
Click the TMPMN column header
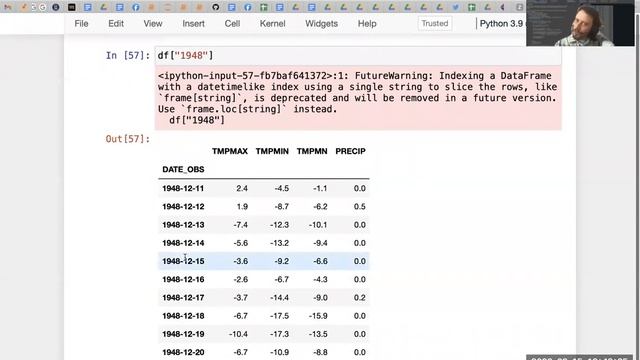pyautogui.click(x=312, y=151)
